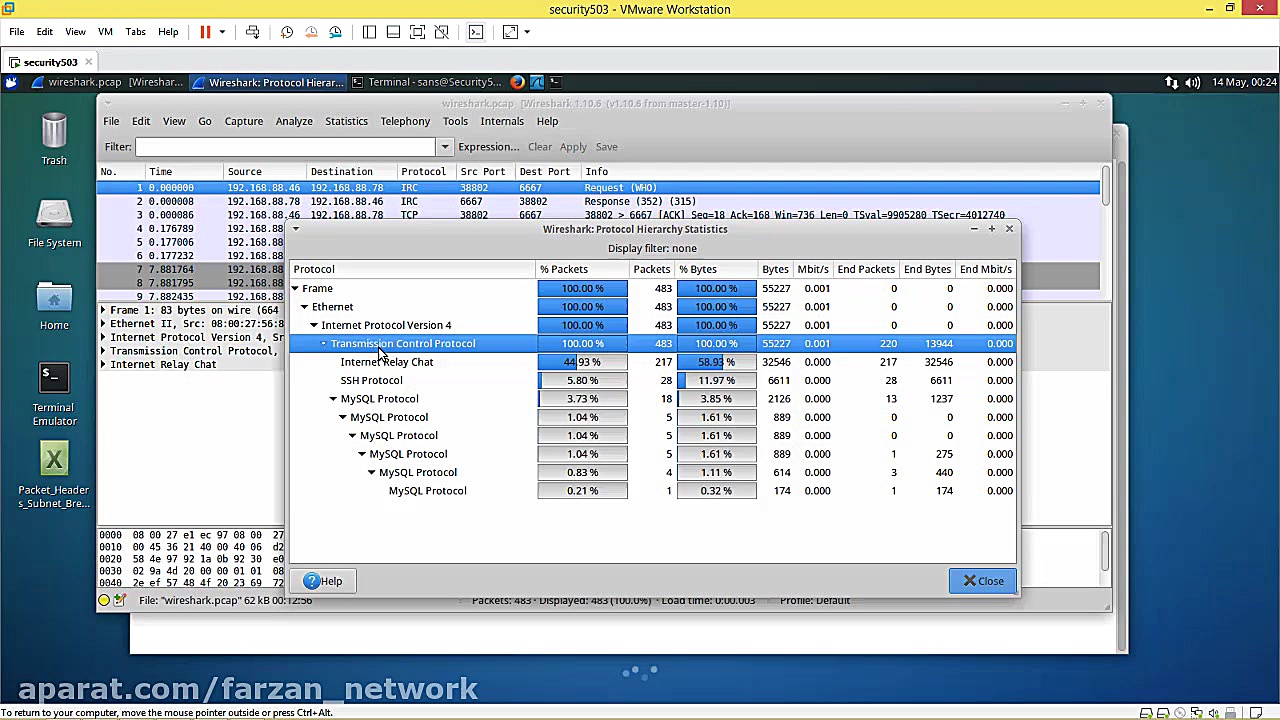The height and width of the screenshot is (720, 1280).
Task: Click the Save filter button
Action: tap(606, 147)
